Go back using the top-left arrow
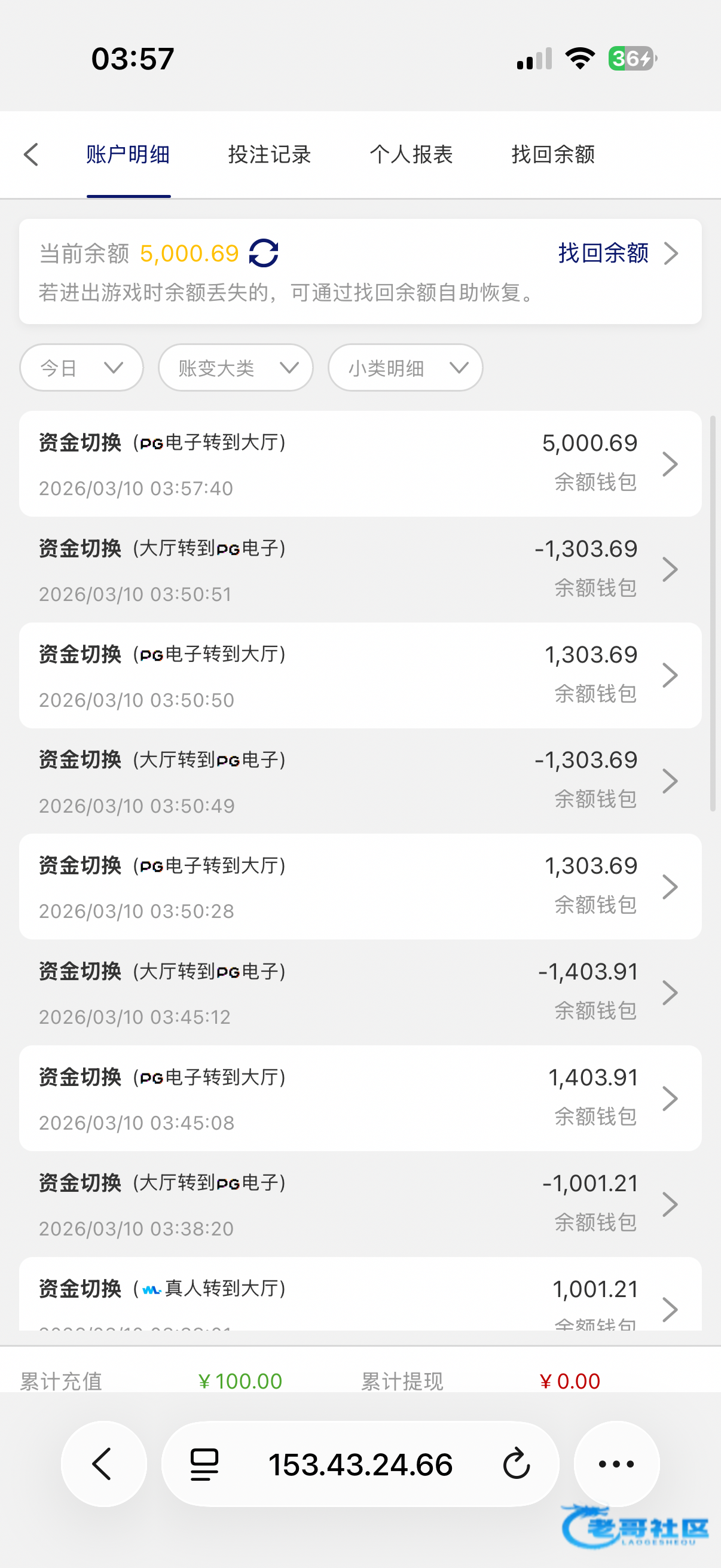 (32, 155)
